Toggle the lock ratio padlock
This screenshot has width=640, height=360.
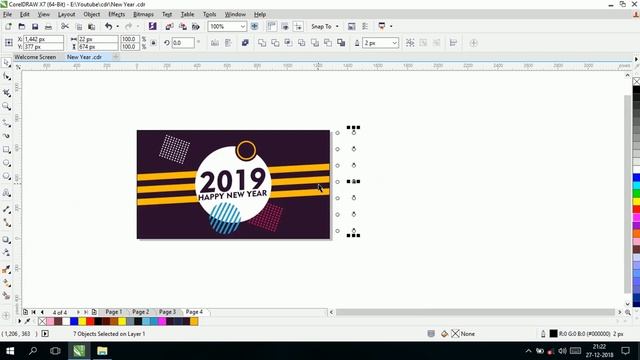pos(153,43)
